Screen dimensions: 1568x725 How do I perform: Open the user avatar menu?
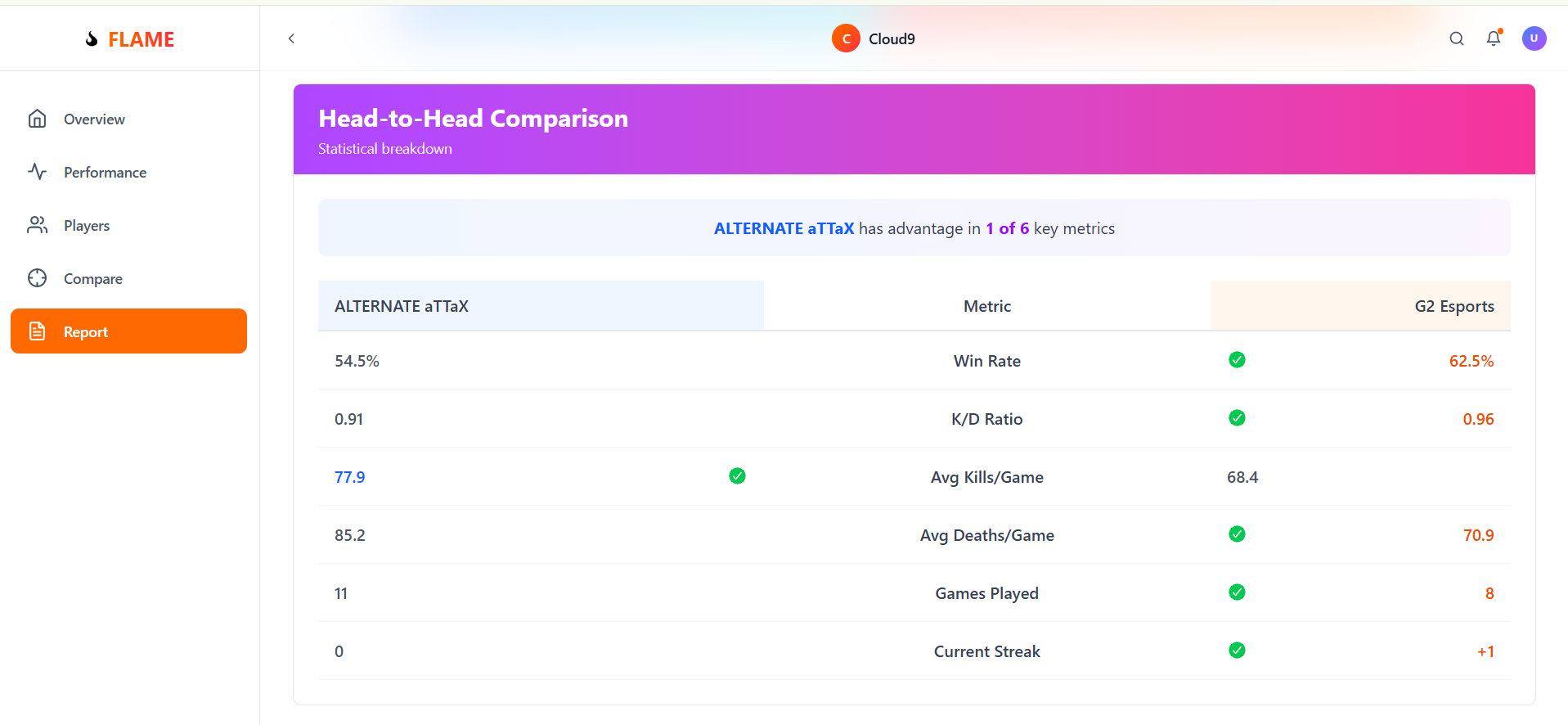[1534, 38]
